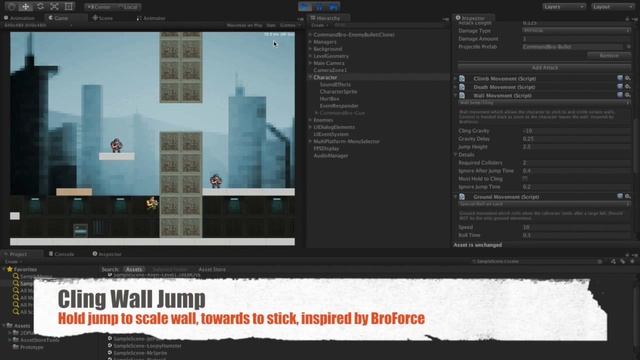Viewport: 640px width, 360px height.
Task: Select AudioManager in Hierarchy
Action: pyautogui.click(x=331, y=156)
